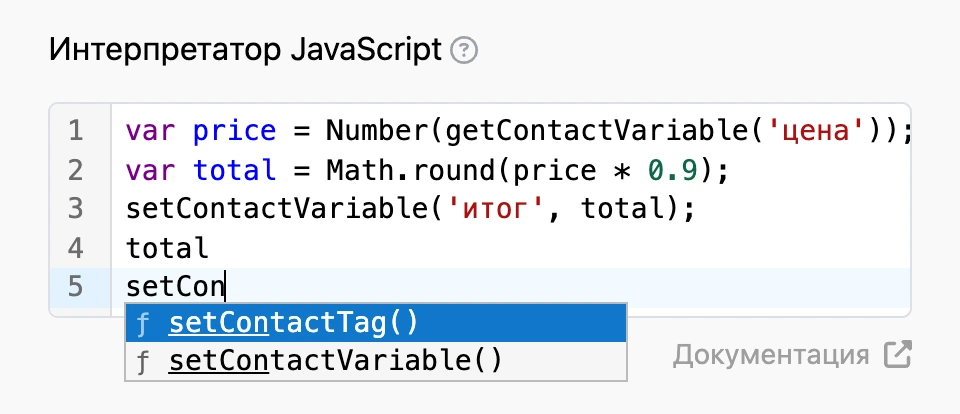Click Math.round in line 2
The width and height of the screenshot is (960, 414).
(x=409, y=170)
